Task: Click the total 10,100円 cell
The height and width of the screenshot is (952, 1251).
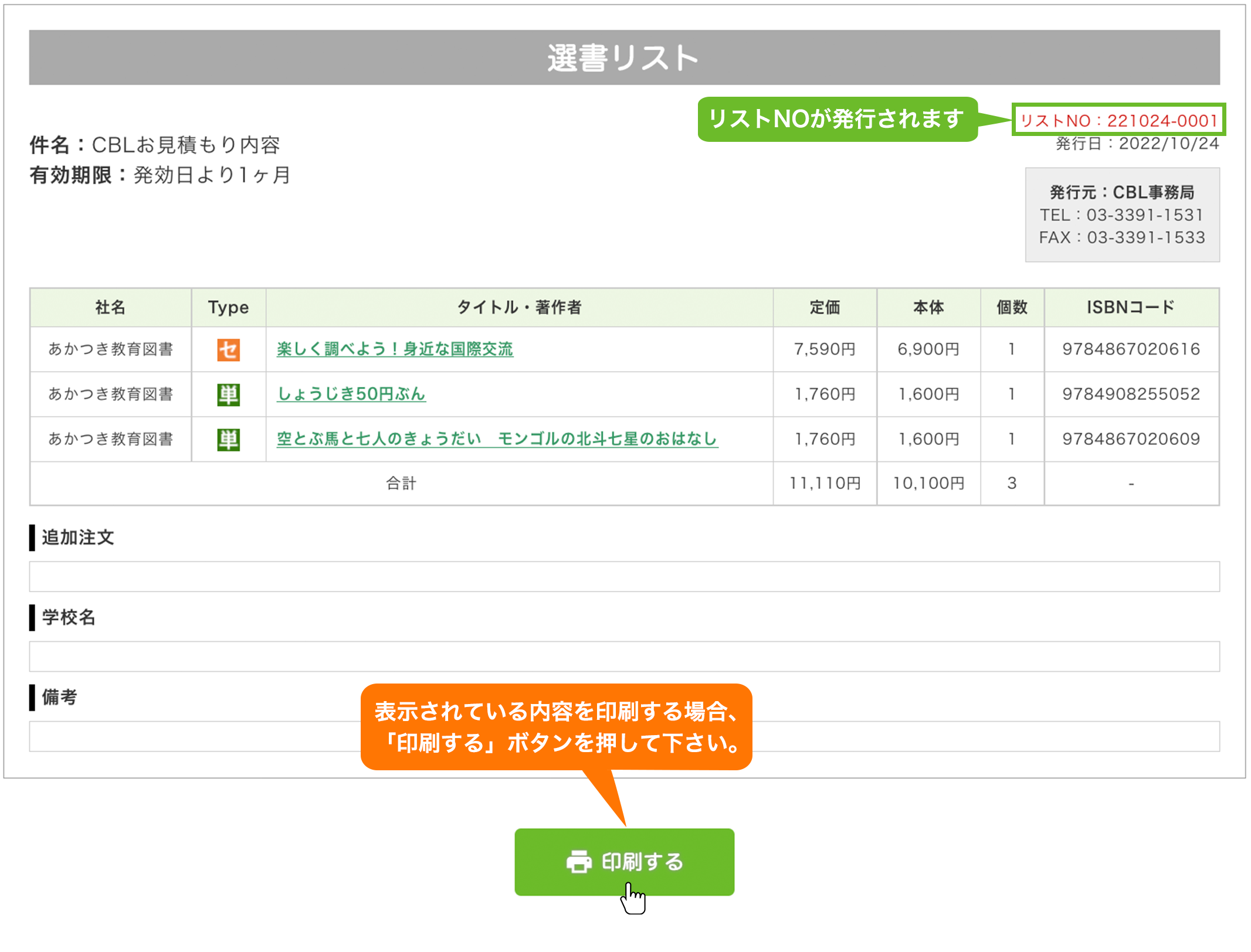Action: pyautogui.click(x=928, y=484)
